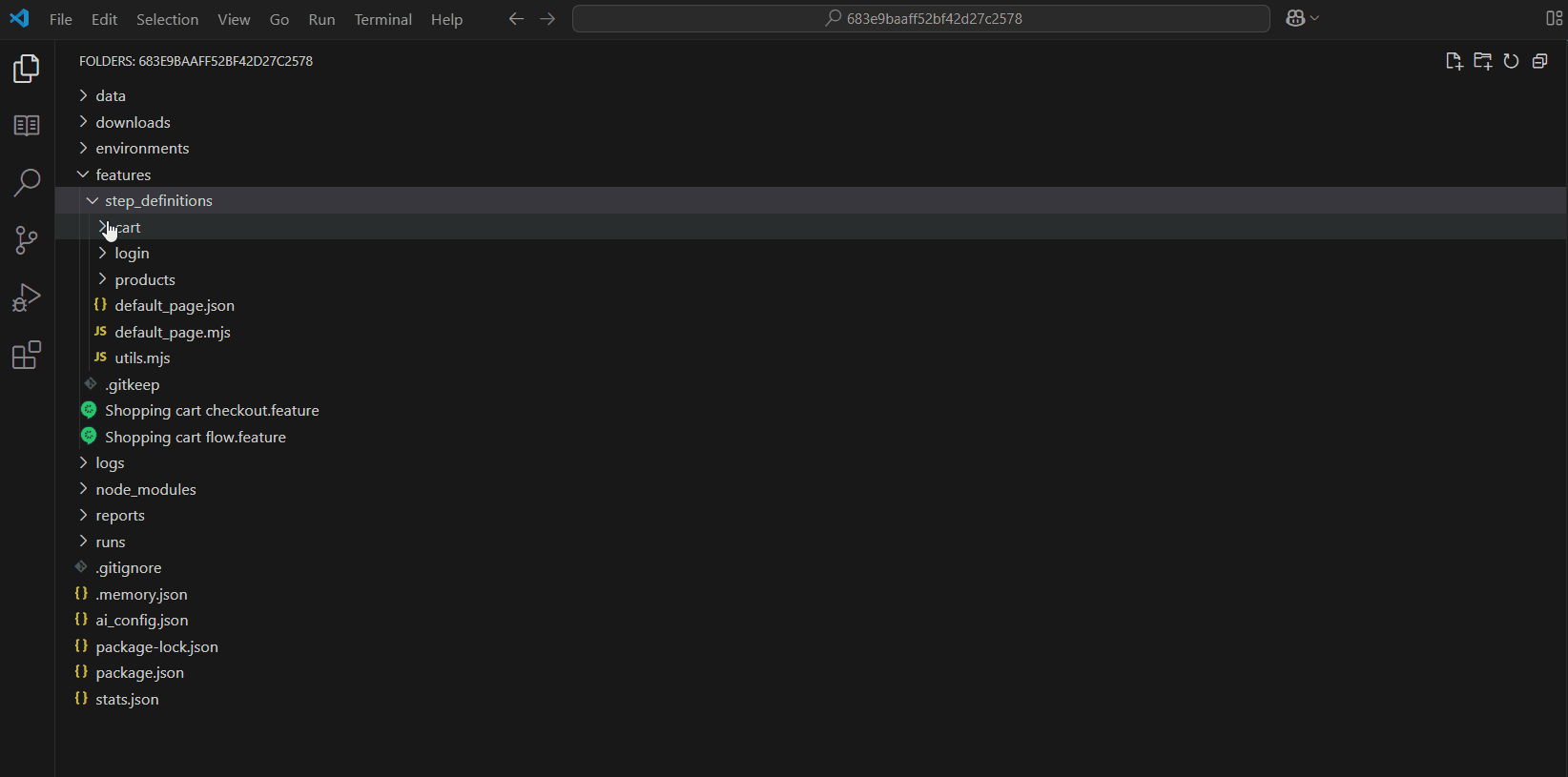Click the New Folder icon
Viewport: 1568px width, 777px height.
pos(1482,61)
